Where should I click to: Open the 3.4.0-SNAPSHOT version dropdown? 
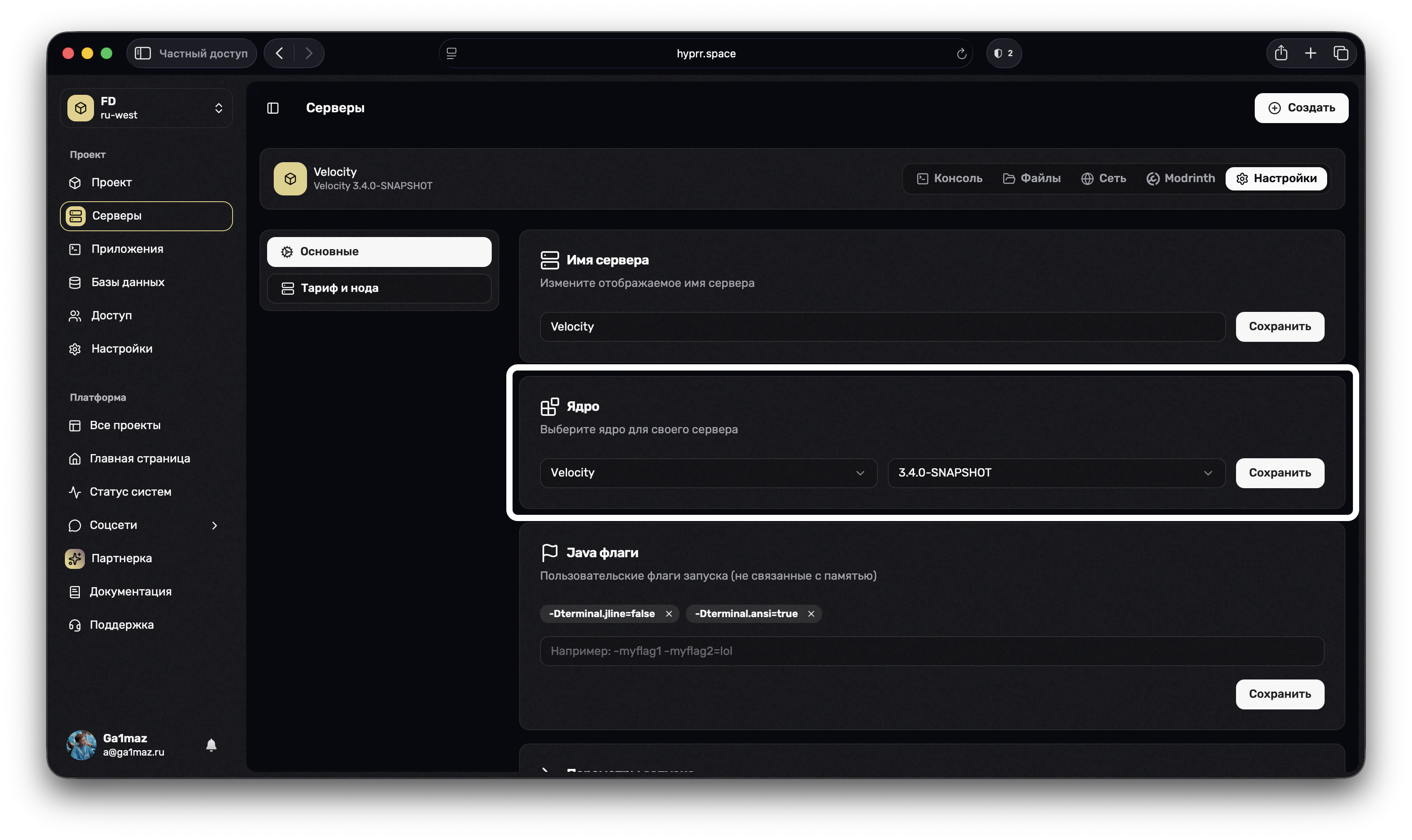pos(1056,473)
